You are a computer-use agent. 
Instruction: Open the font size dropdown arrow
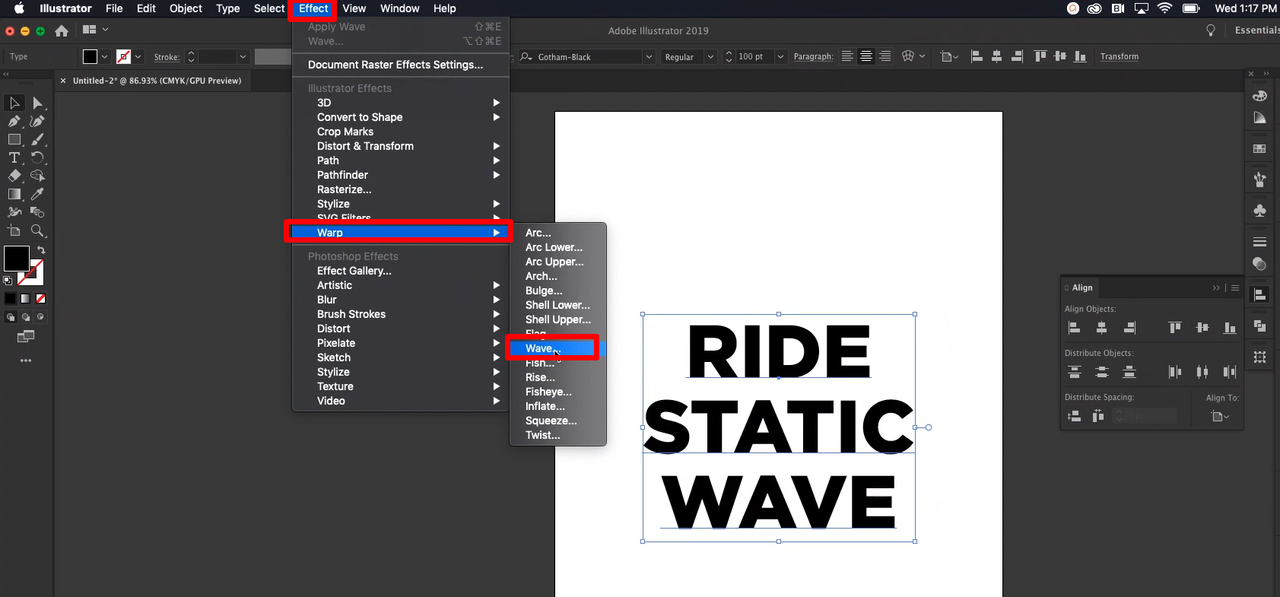pos(781,57)
